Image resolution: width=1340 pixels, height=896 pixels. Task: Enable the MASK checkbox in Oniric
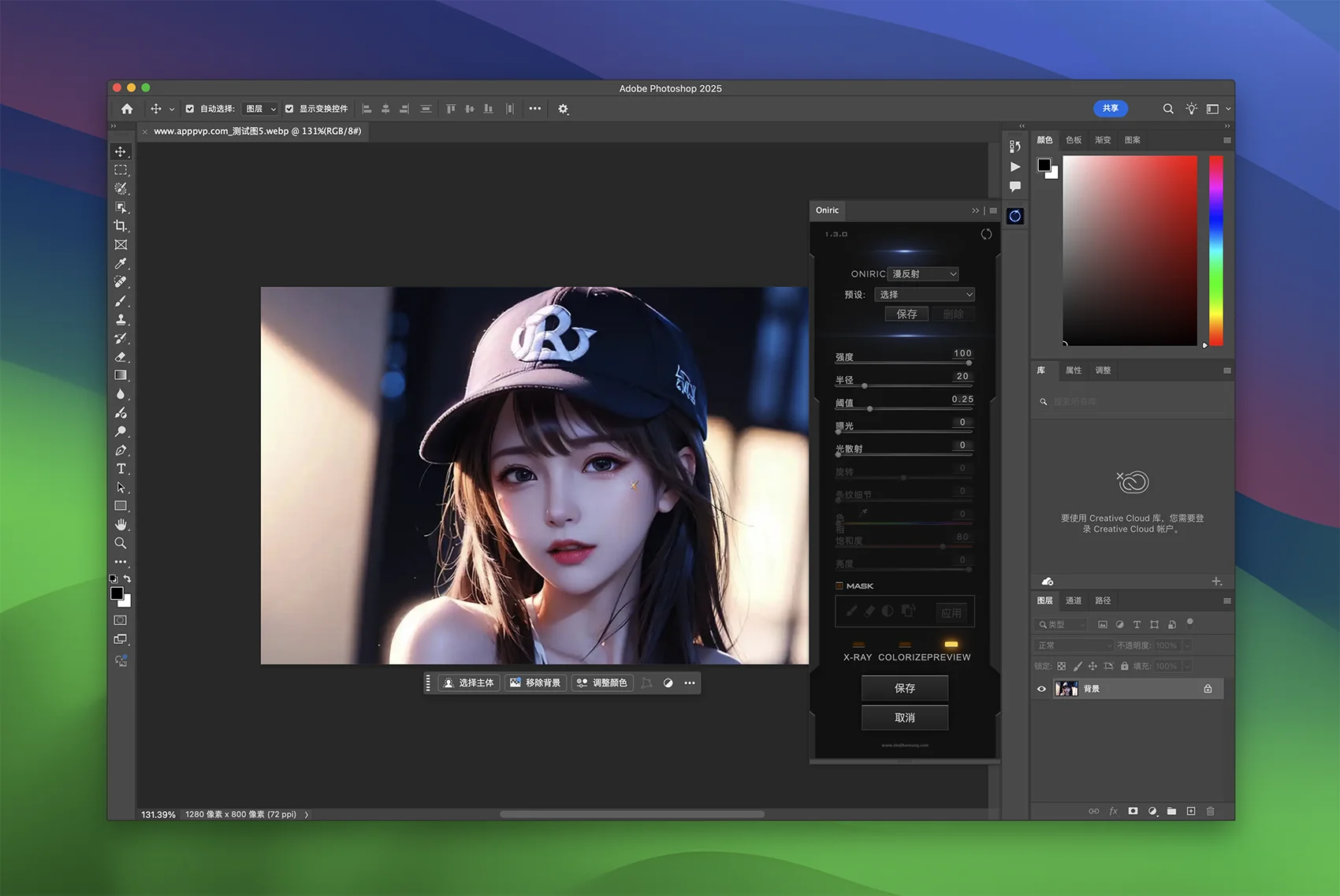(x=839, y=586)
